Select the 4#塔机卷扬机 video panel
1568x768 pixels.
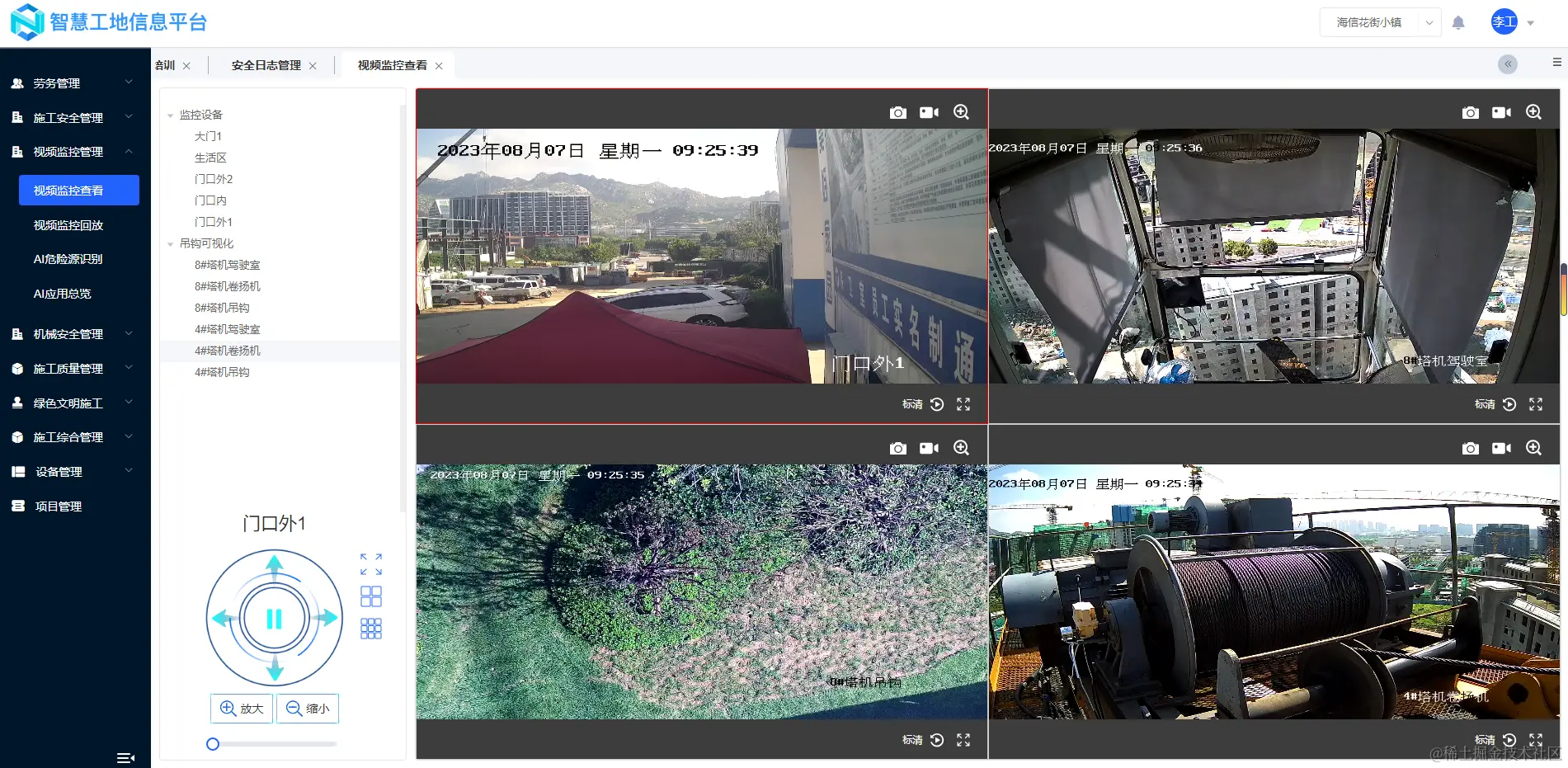point(1274,591)
